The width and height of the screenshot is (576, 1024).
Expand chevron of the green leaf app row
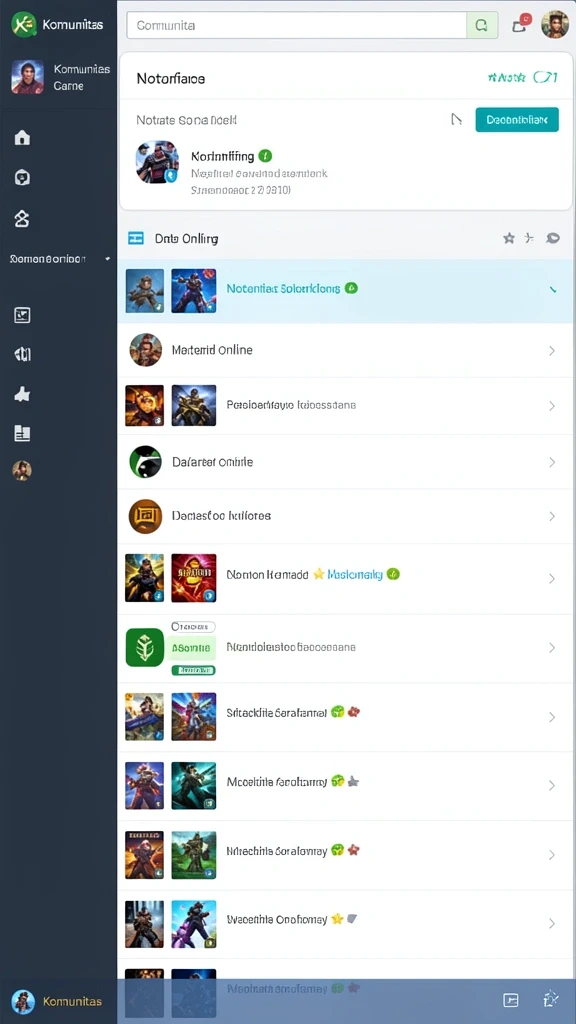pyautogui.click(x=552, y=648)
